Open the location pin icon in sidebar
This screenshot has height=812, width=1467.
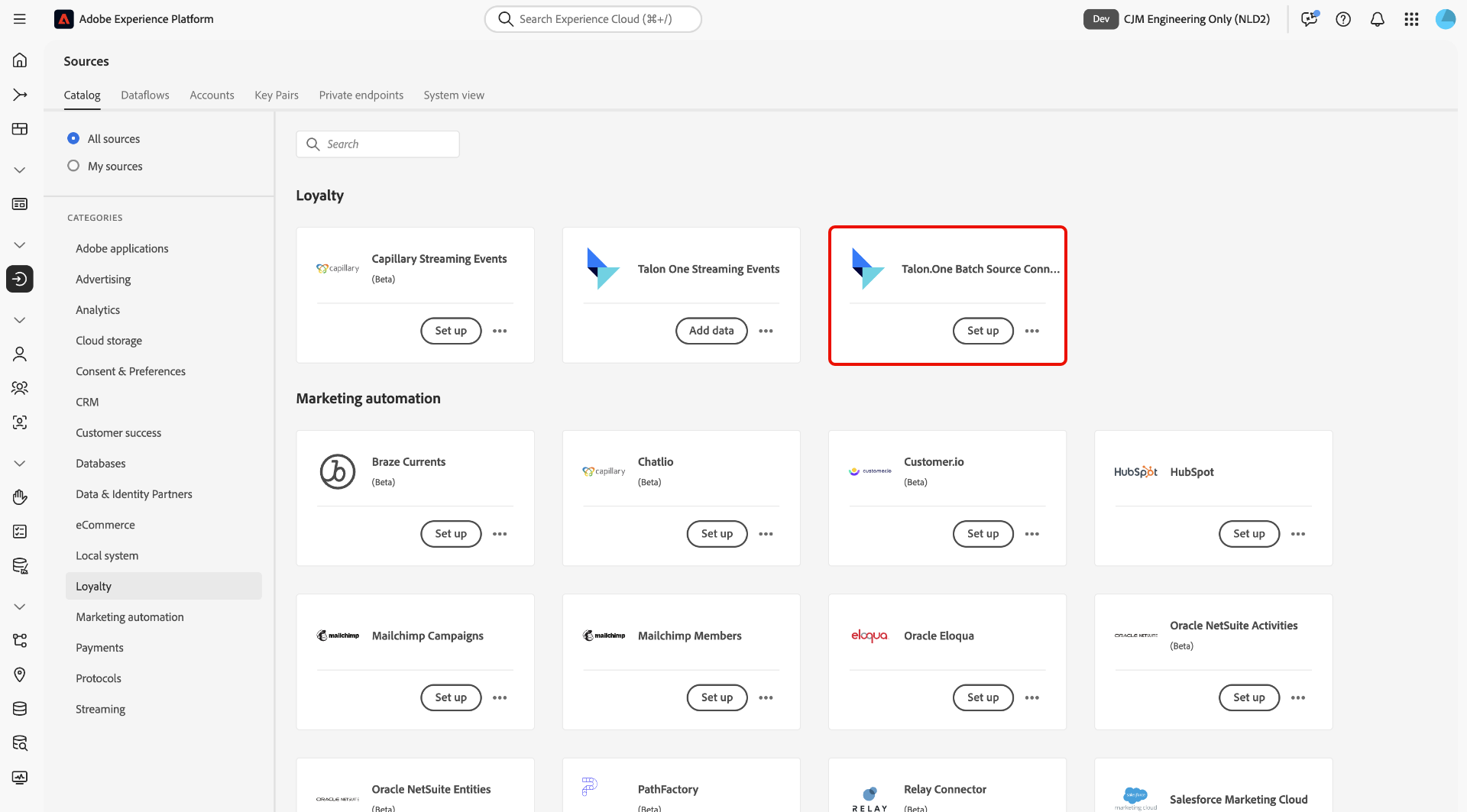tap(20, 675)
